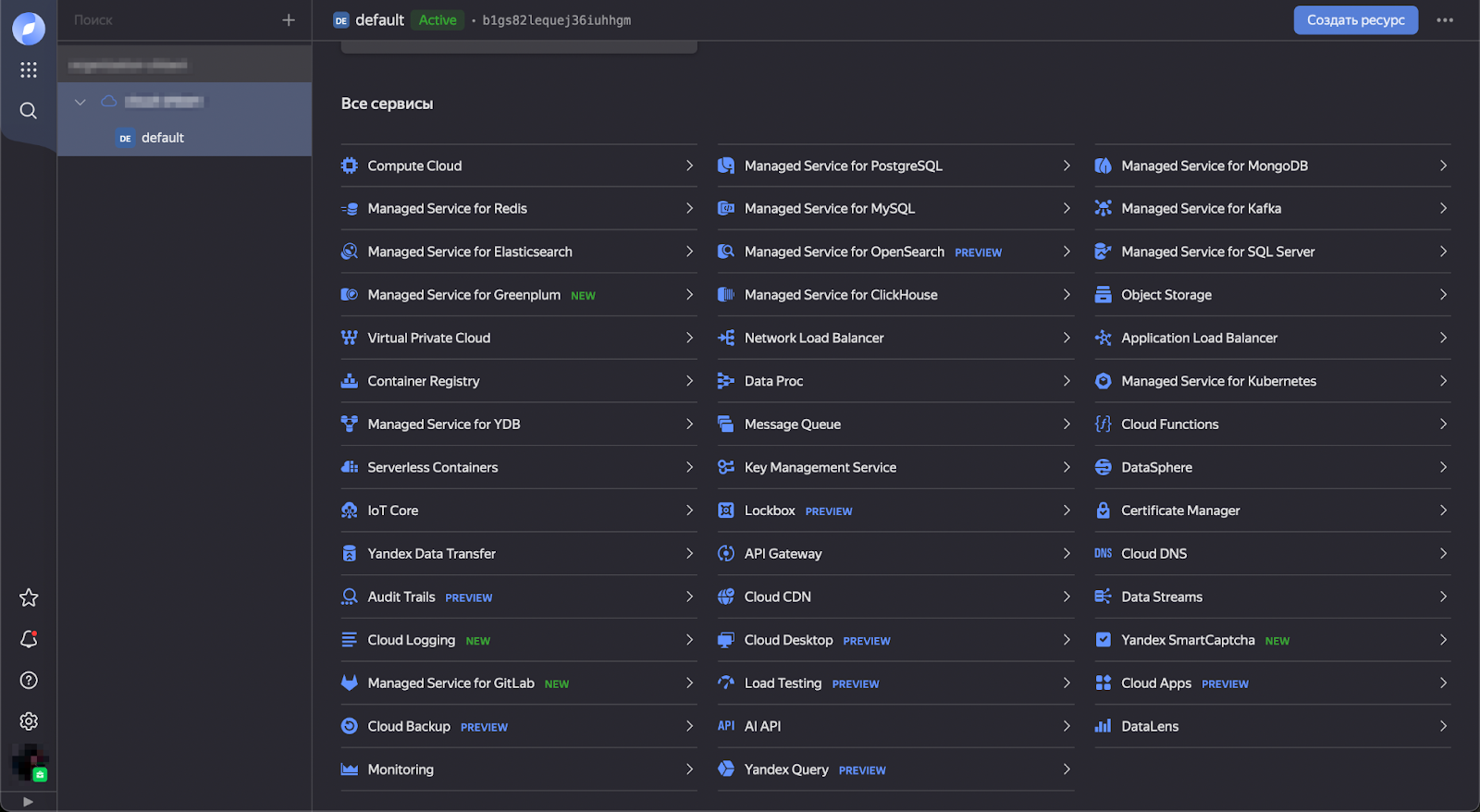The width and height of the screenshot is (1480, 812).
Task: Click the Cloud Functions braces icon
Action: click(x=1103, y=424)
